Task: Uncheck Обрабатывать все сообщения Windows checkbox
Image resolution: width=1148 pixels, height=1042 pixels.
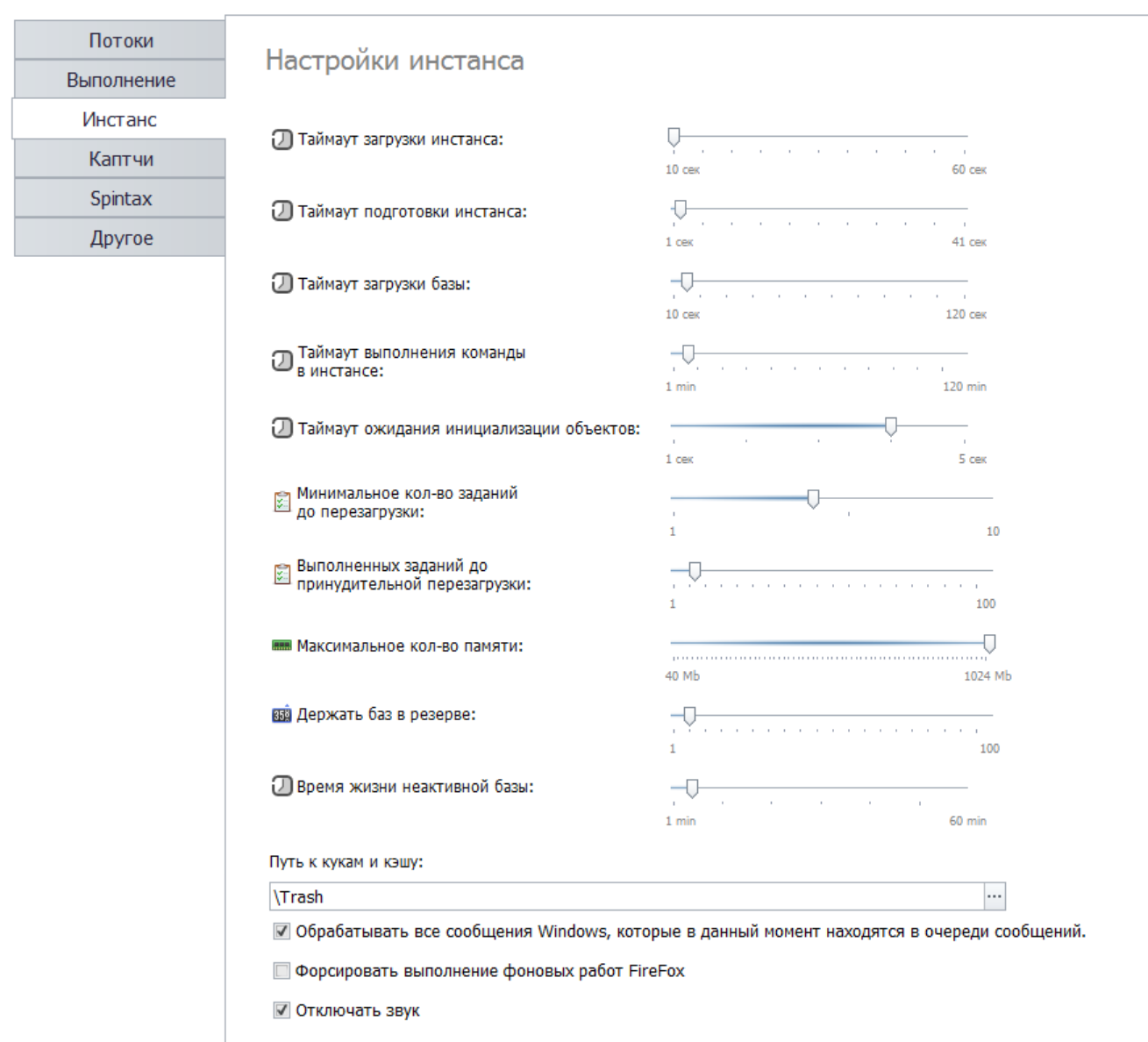Action: coord(282,931)
